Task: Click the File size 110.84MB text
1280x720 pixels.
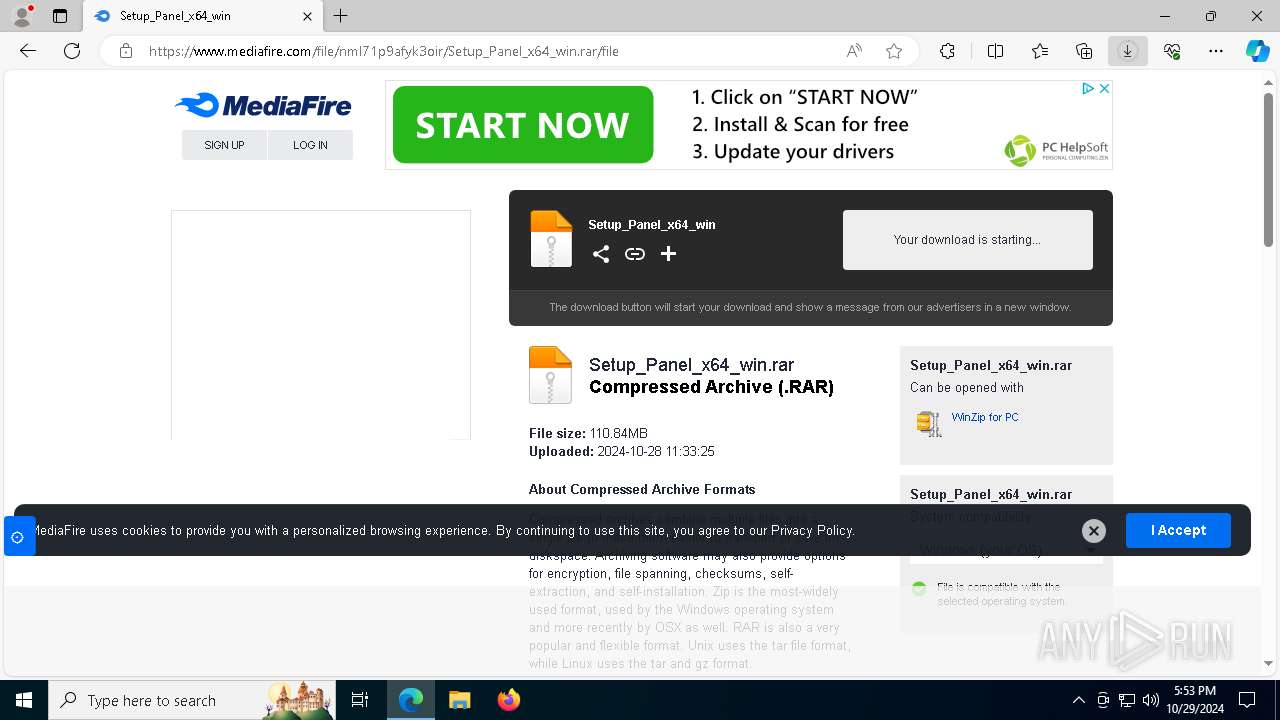Action: [x=588, y=433]
